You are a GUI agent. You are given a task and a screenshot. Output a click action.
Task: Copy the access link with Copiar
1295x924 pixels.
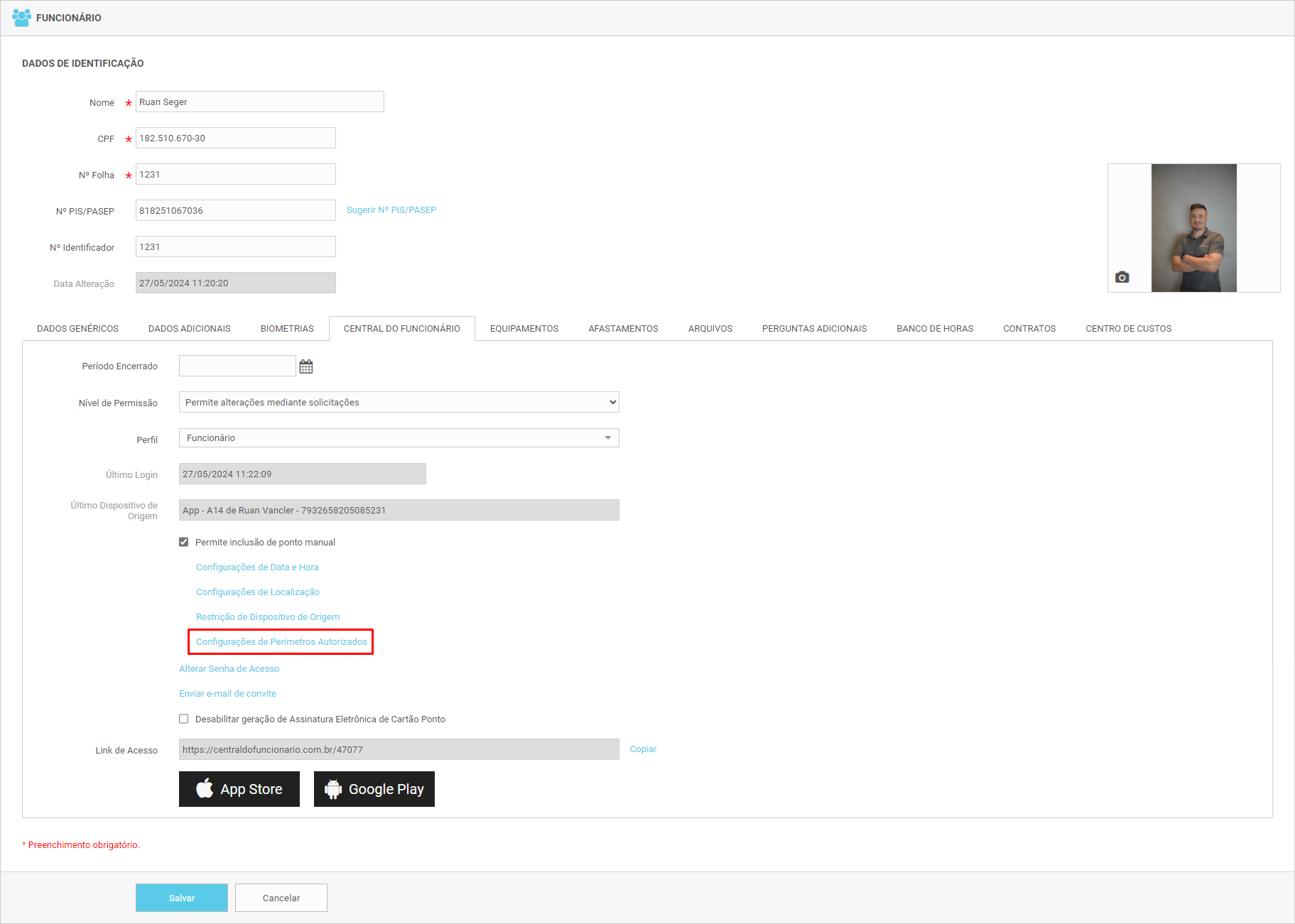[643, 749]
